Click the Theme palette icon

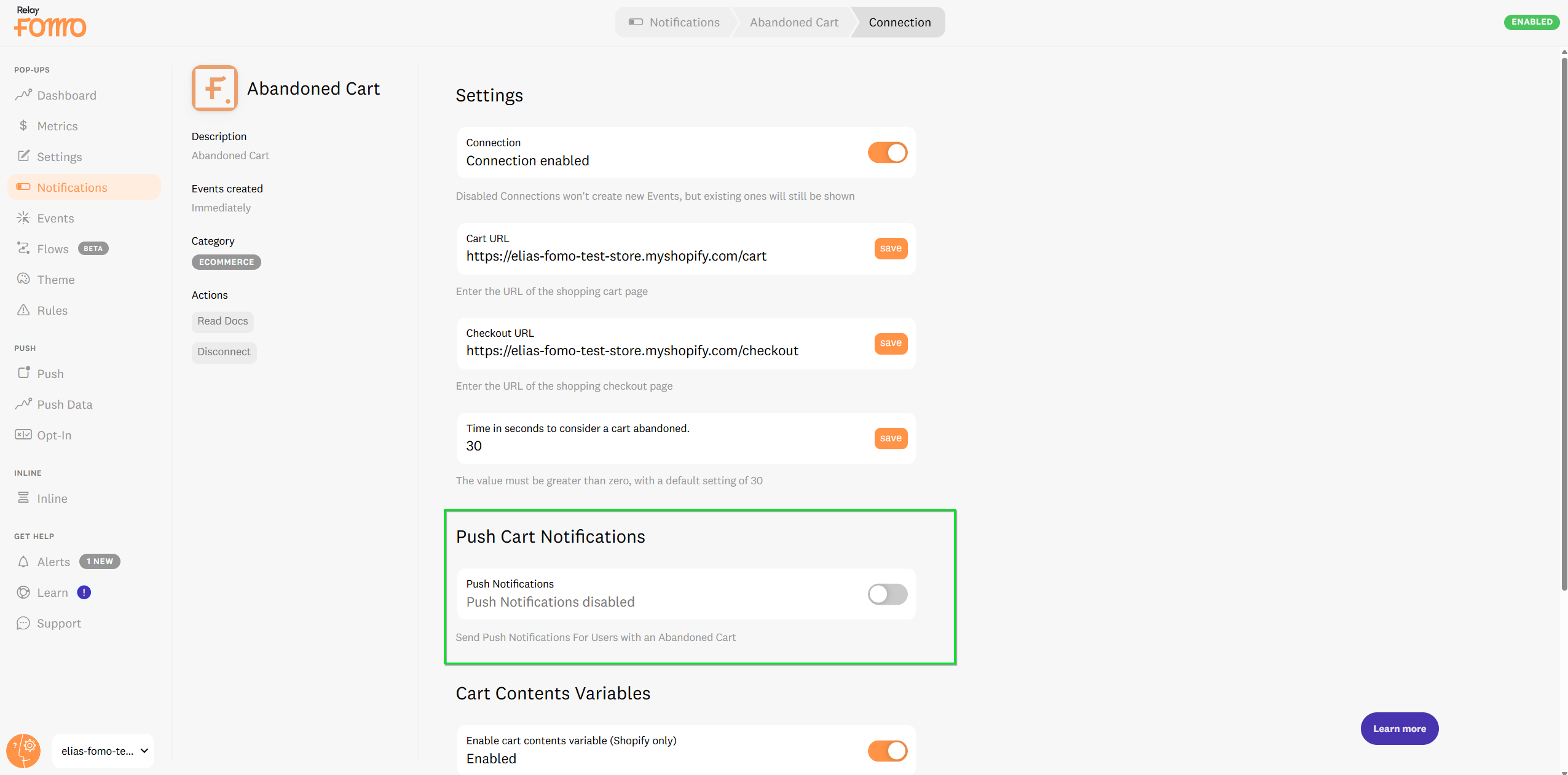tap(23, 279)
